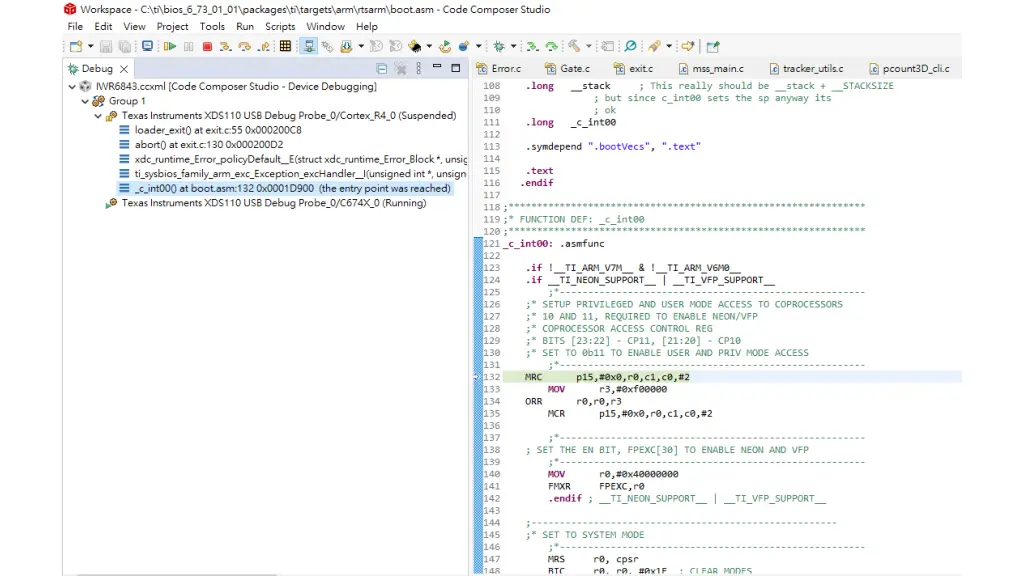Select the xdc_runtime_Error_policyDefault__E stack frame
1024x576 pixels.
coord(293,159)
